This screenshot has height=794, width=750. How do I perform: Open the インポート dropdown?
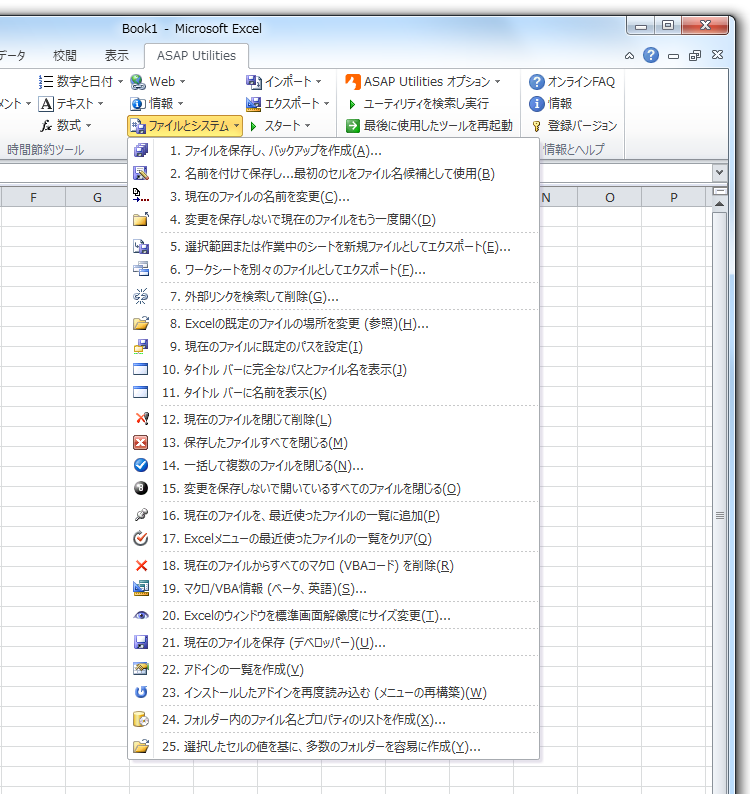[319, 82]
